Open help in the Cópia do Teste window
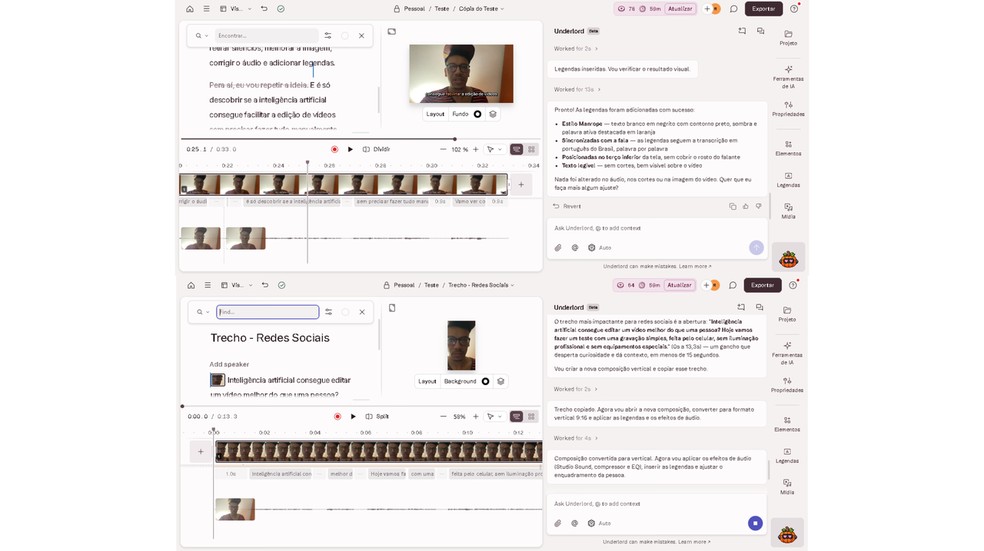This screenshot has width=984, height=551. [x=794, y=9]
